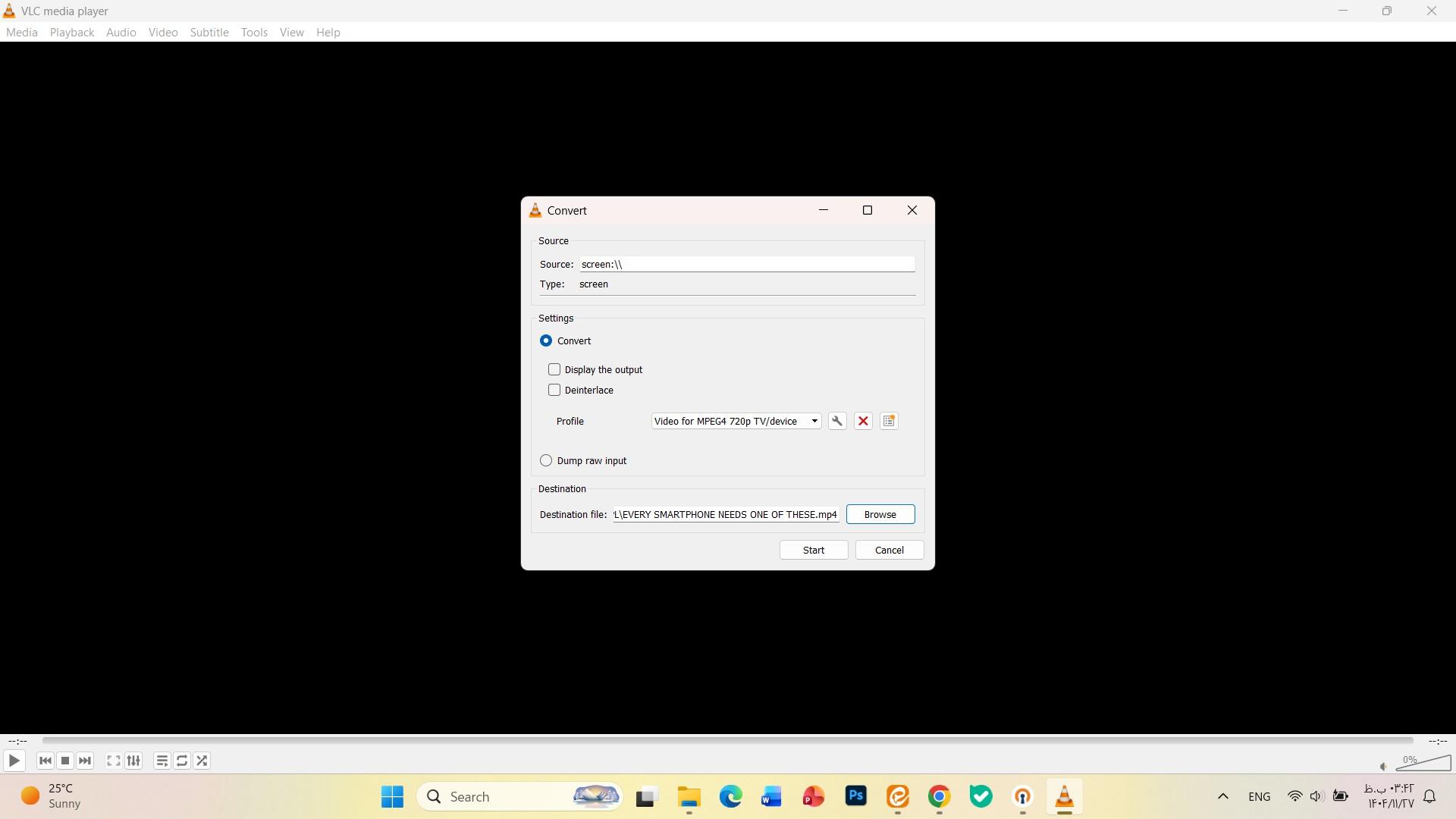Click Start to begin conversion
The width and height of the screenshot is (1456, 819).
(x=814, y=550)
